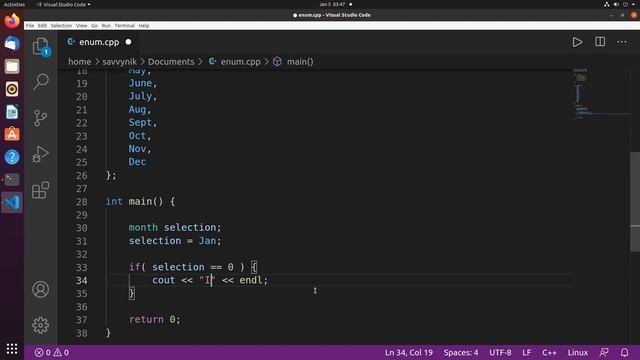
Task: Click Ln 34, Col 19 to go to line
Action: coord(409,352)
